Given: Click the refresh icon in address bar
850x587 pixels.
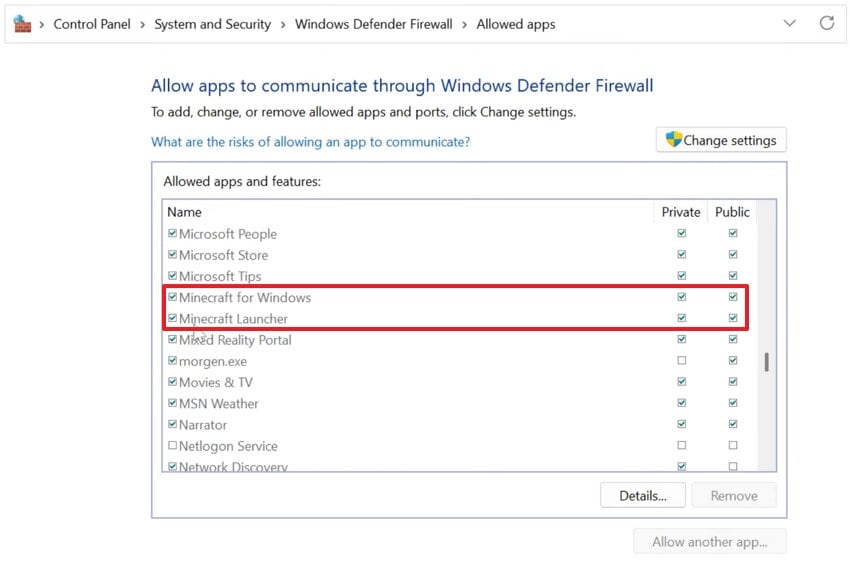Looking at the screenshot, I should (826, 23).
